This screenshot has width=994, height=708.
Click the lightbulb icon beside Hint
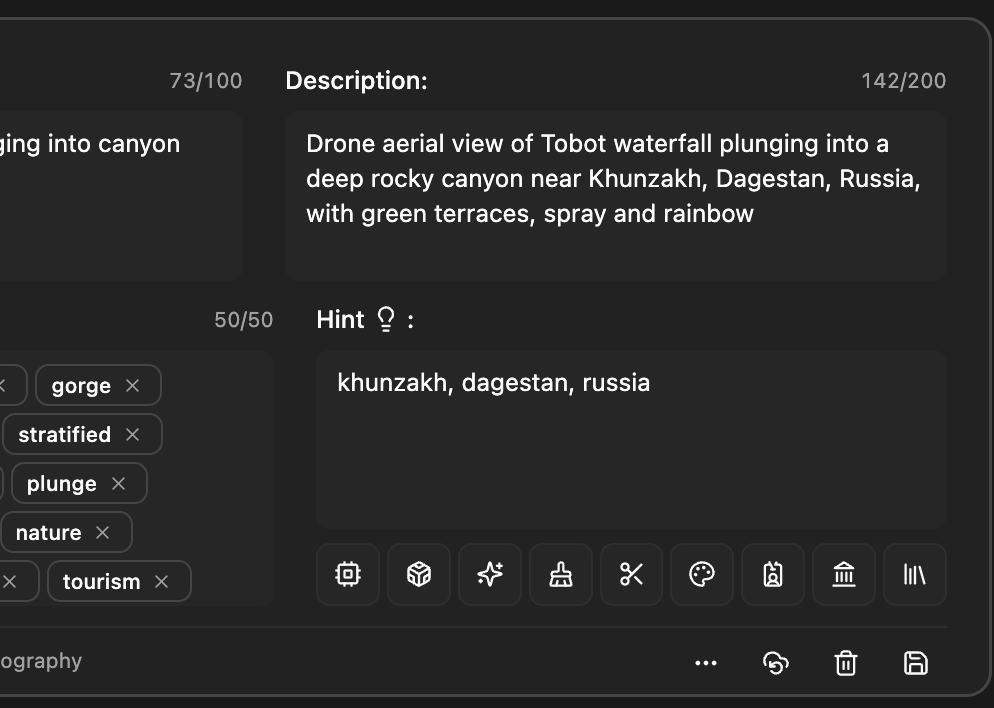tap(385, 319)
